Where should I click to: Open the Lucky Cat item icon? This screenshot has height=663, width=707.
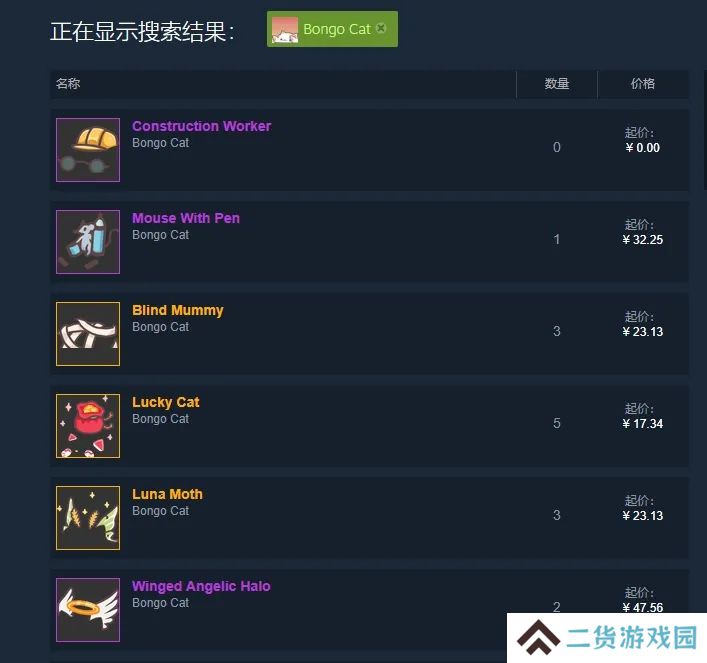(88, 426)
